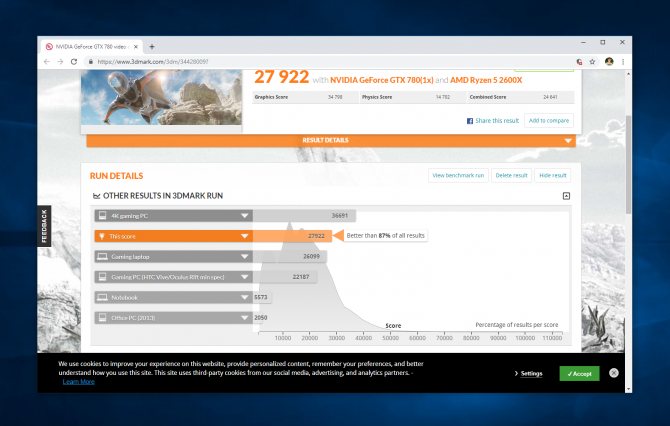
Task: Click the Facebook icon by Share this result
Action: 470,121
